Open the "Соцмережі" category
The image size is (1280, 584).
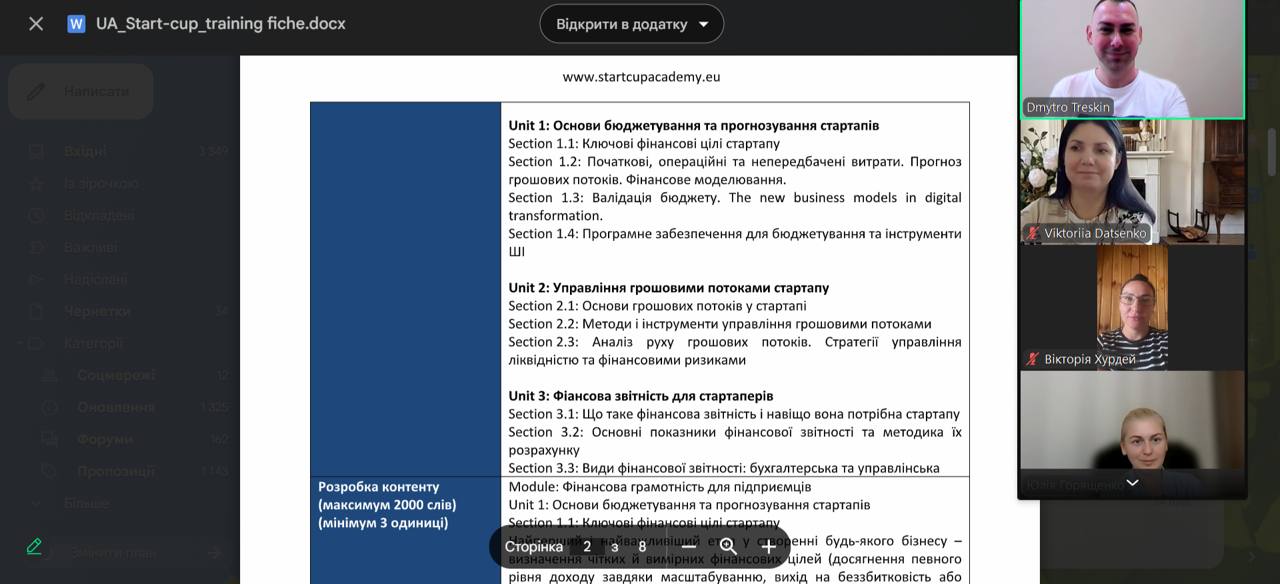coord(116,375)
